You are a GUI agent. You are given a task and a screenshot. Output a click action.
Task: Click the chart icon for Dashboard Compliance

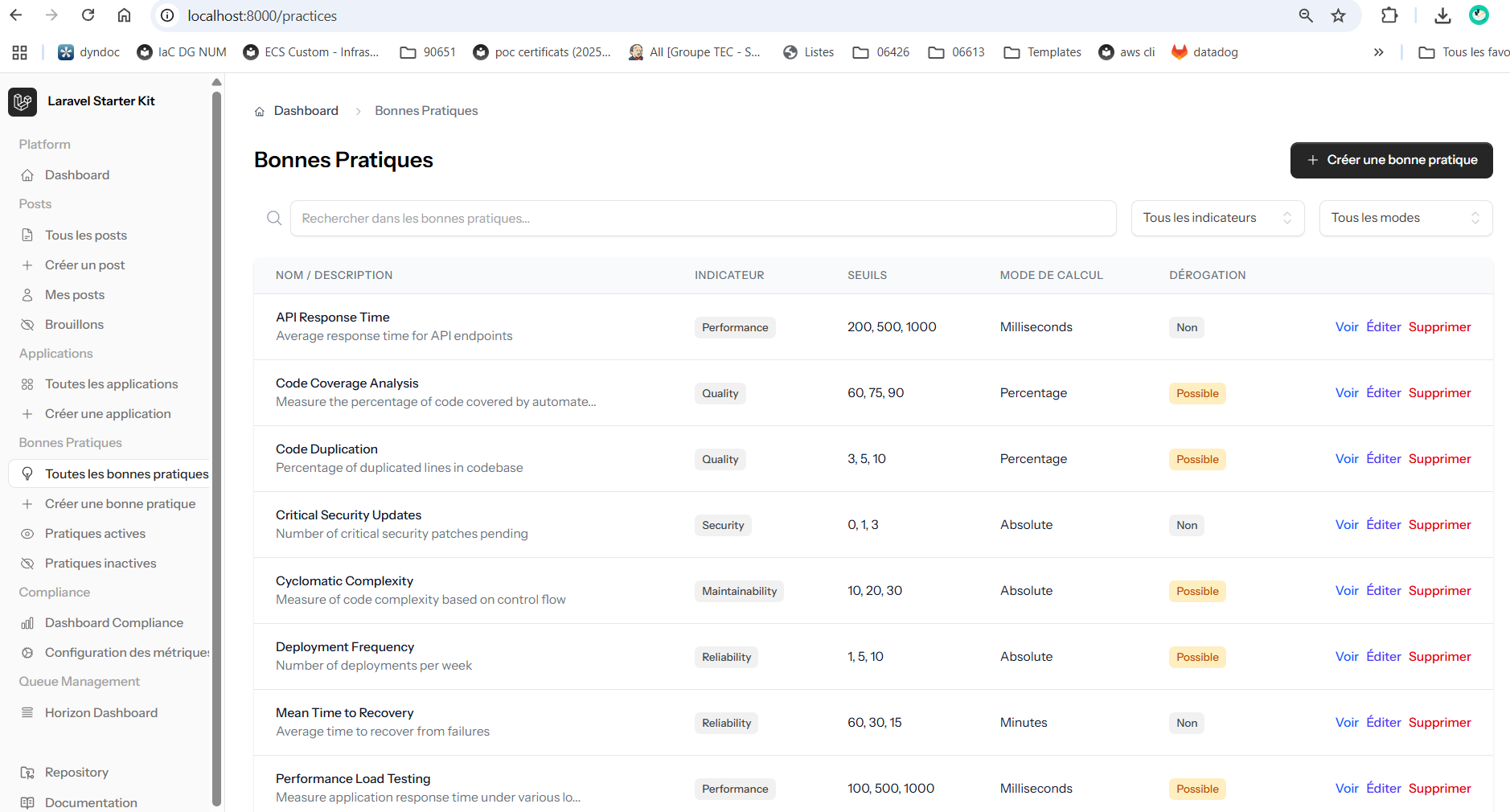pyautogui.click(x=27, y=623)
